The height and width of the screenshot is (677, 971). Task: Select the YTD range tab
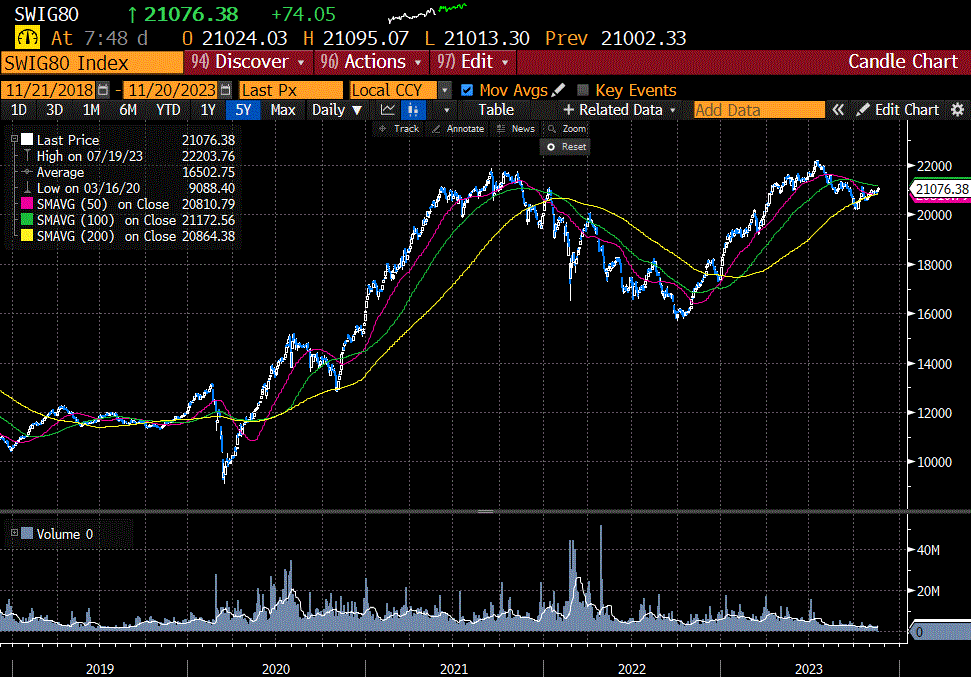tap(168, 110)
